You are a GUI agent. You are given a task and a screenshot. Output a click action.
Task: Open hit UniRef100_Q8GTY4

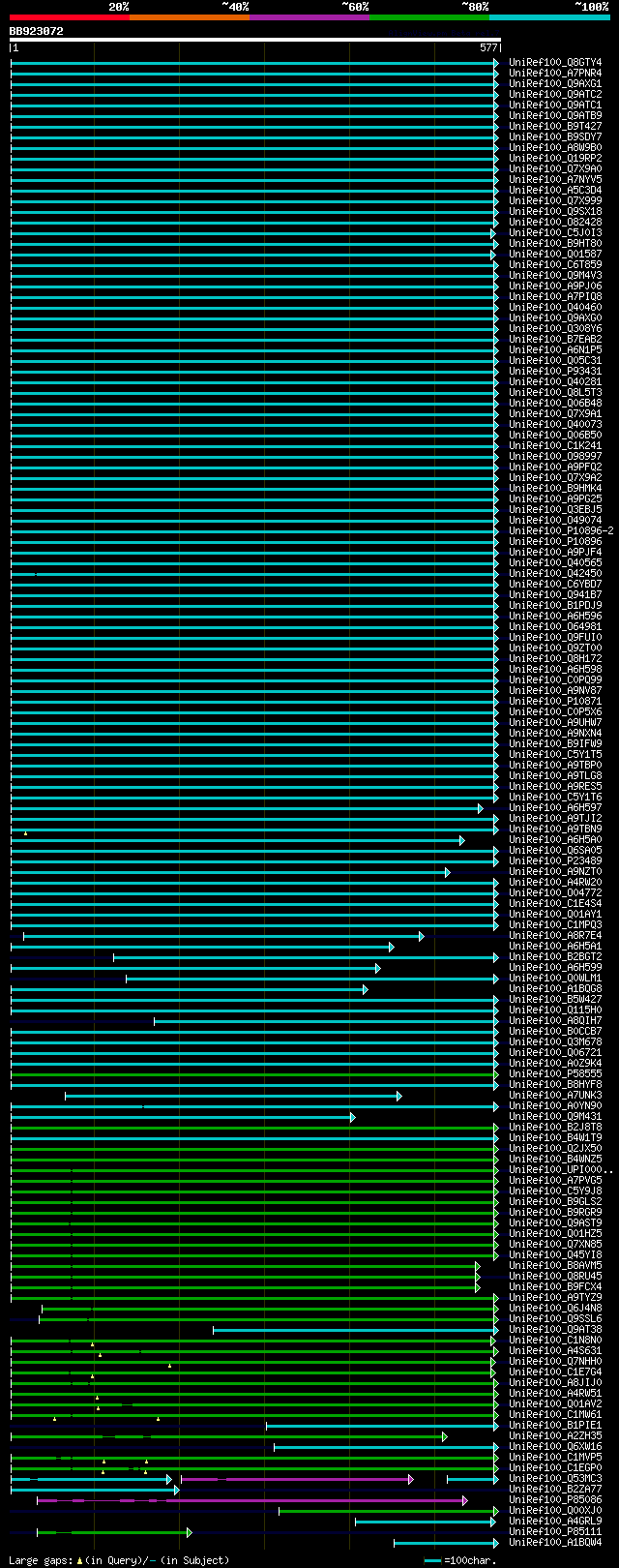(555, 63)
